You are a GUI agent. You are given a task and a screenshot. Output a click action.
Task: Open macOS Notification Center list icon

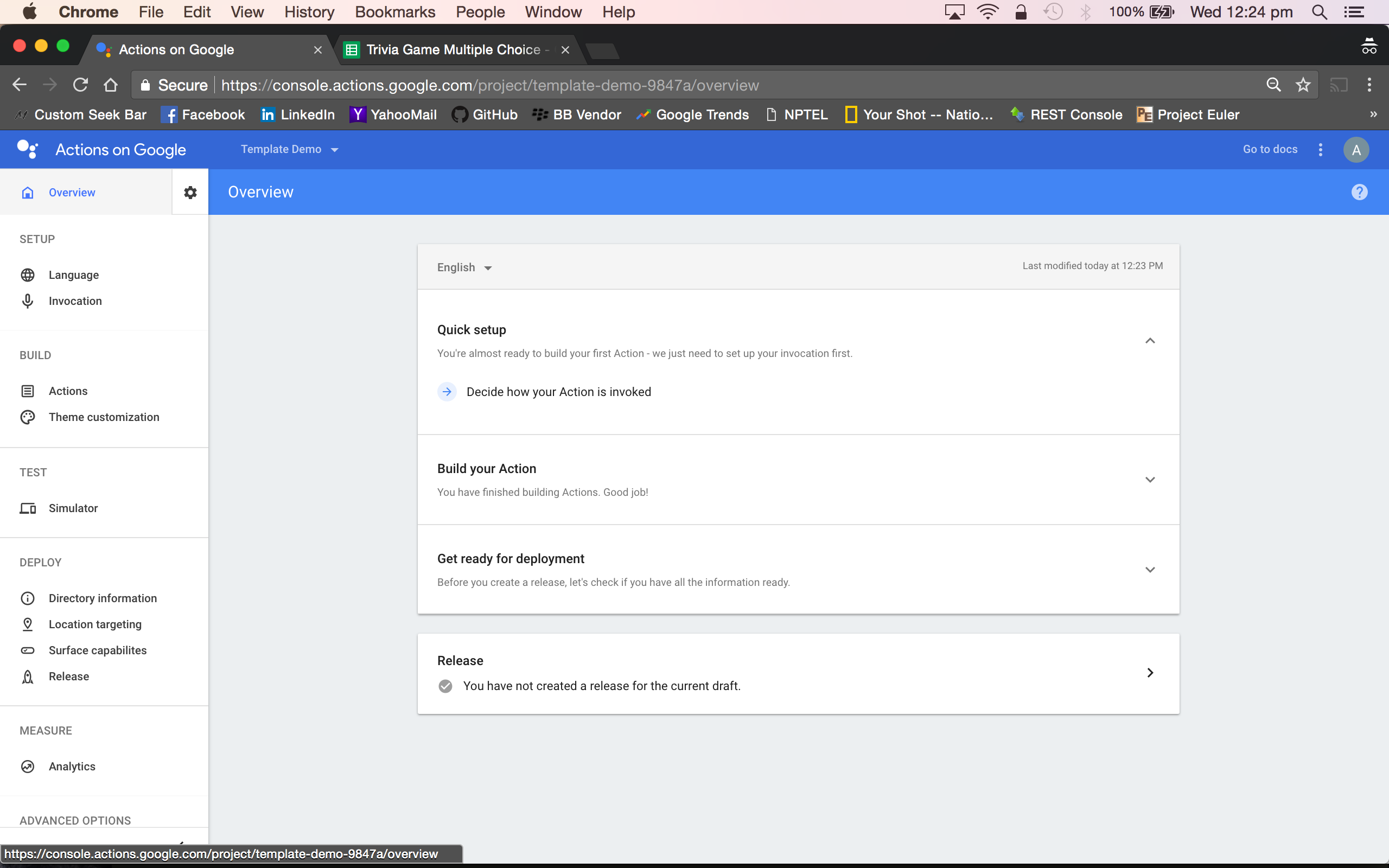coord(1354,12)
